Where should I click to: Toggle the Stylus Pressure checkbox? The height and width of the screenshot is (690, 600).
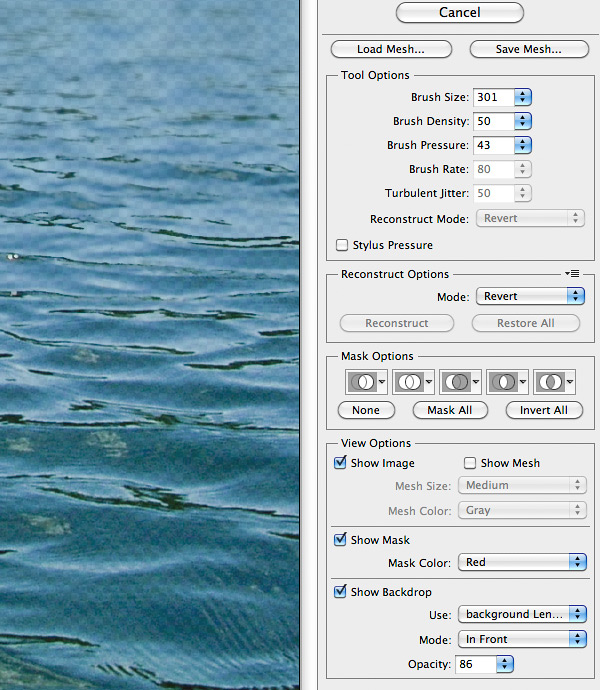[342, 245]
